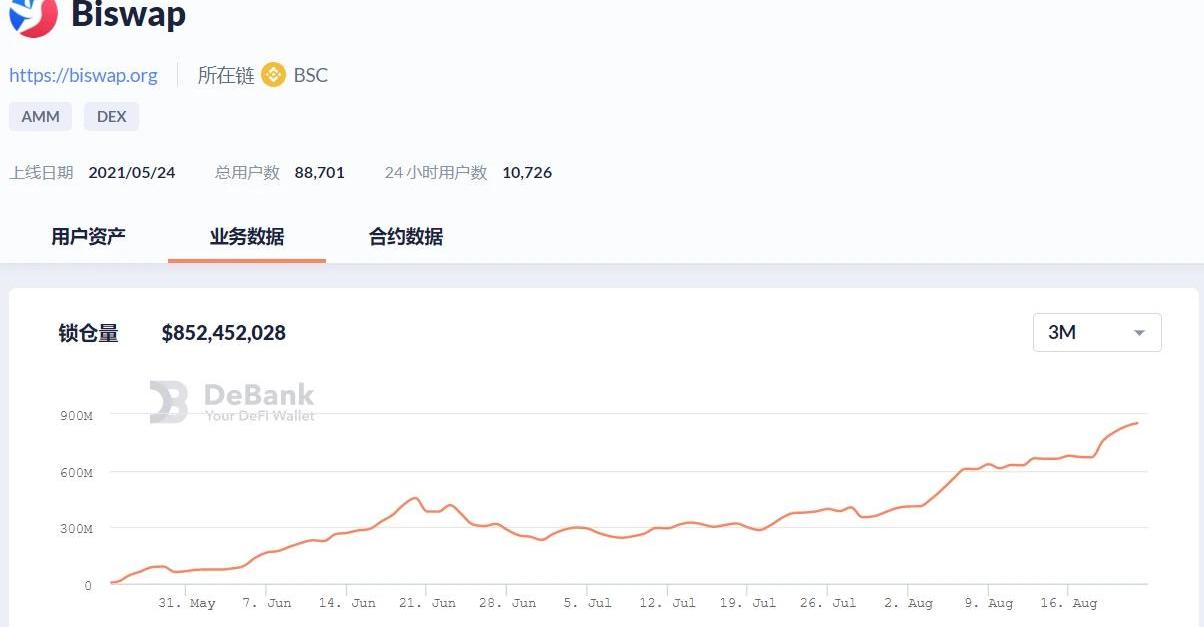The image size is (1204, 627).
Task: Click the chart line's latest end point
Action: pyautogui.click(x=1137, y=423)
